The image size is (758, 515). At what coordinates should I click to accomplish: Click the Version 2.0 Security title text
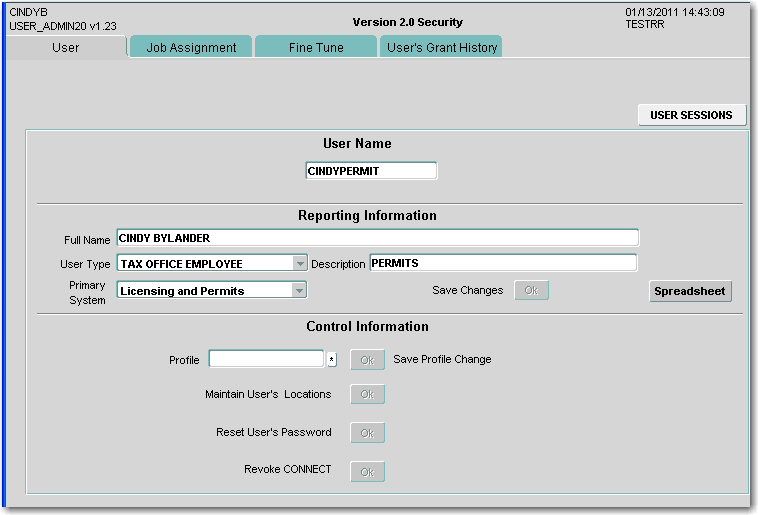click(x=407, y=22)
